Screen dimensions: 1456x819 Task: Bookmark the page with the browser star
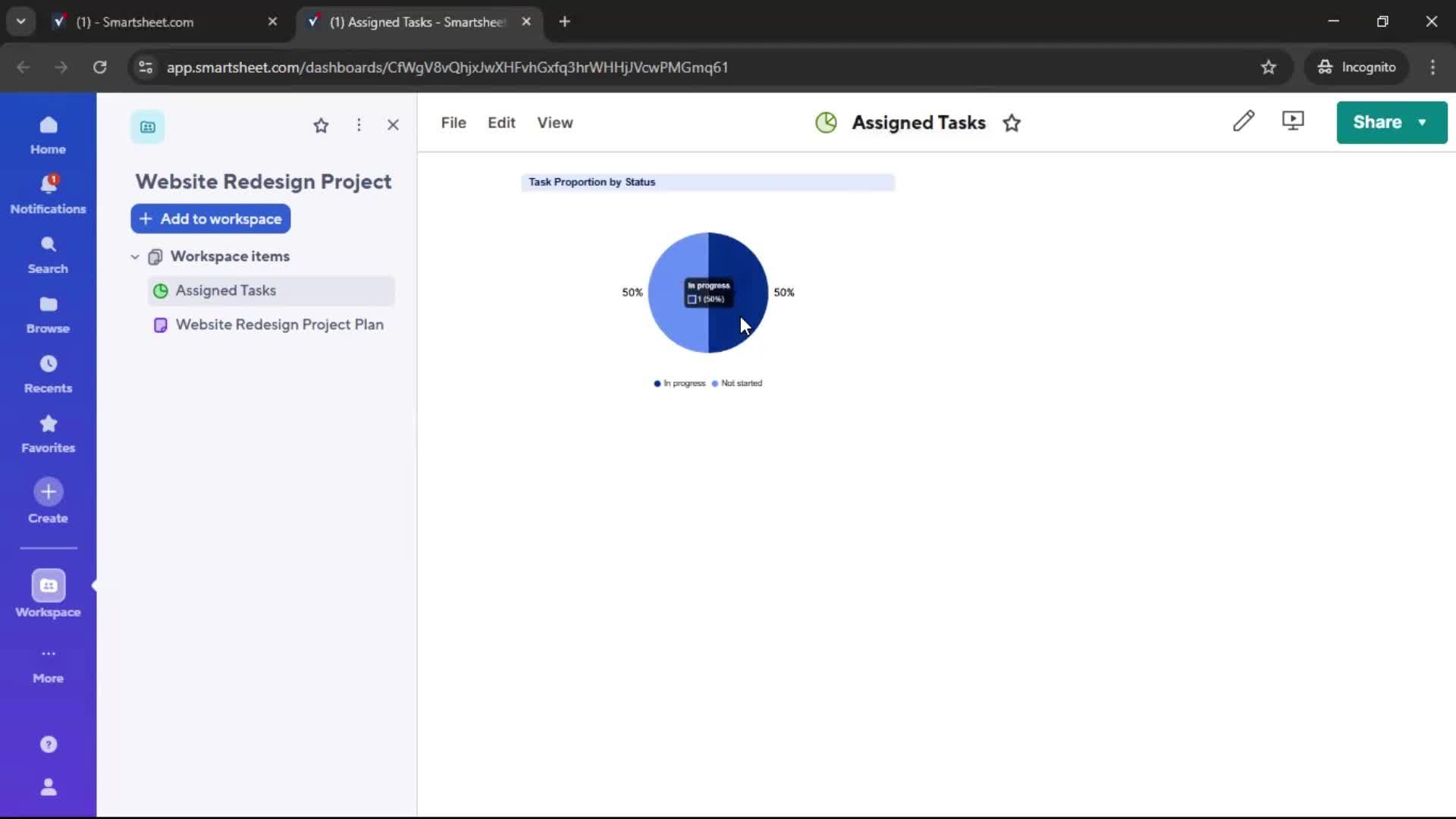[x=1269, y=67]
